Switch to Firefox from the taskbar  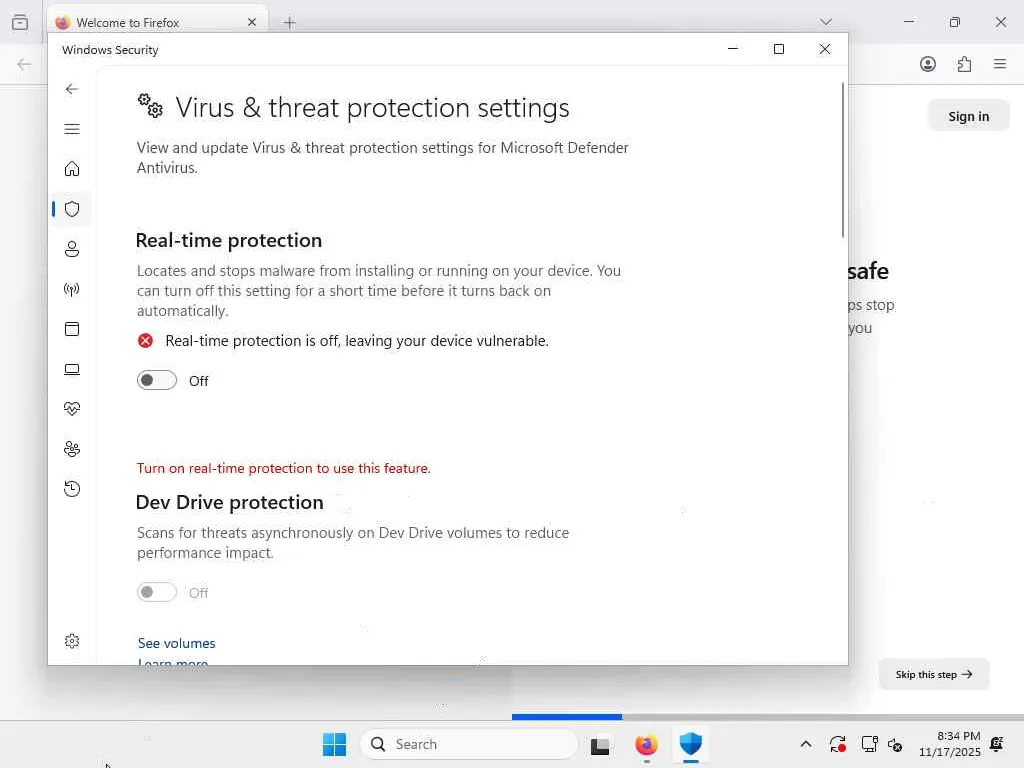(x=647, y=745)
